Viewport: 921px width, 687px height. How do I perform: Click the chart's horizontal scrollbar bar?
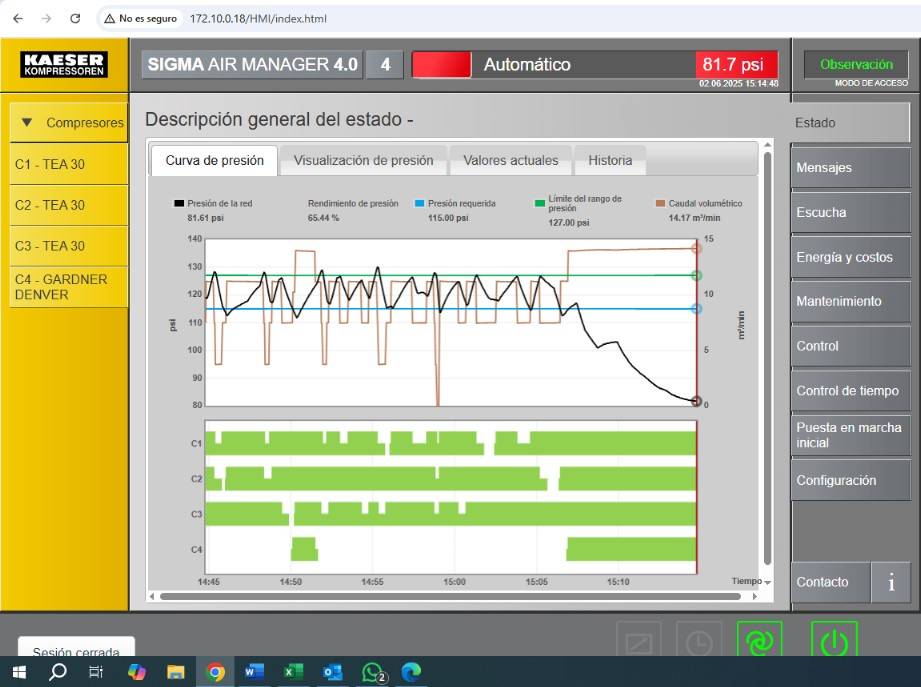click(450, 597)
